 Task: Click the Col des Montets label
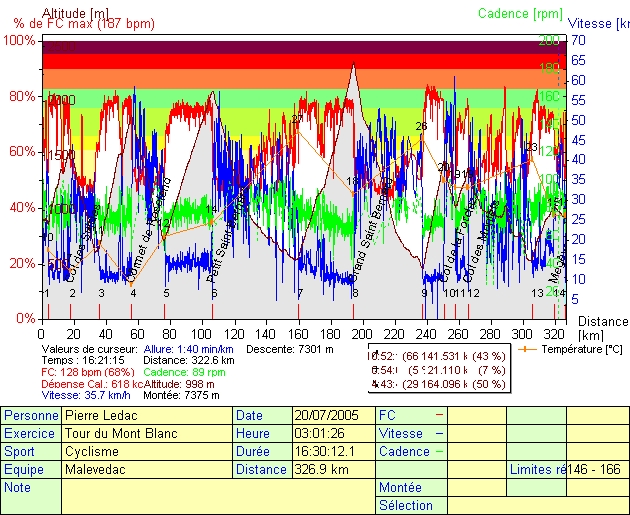tap(481, 240)
